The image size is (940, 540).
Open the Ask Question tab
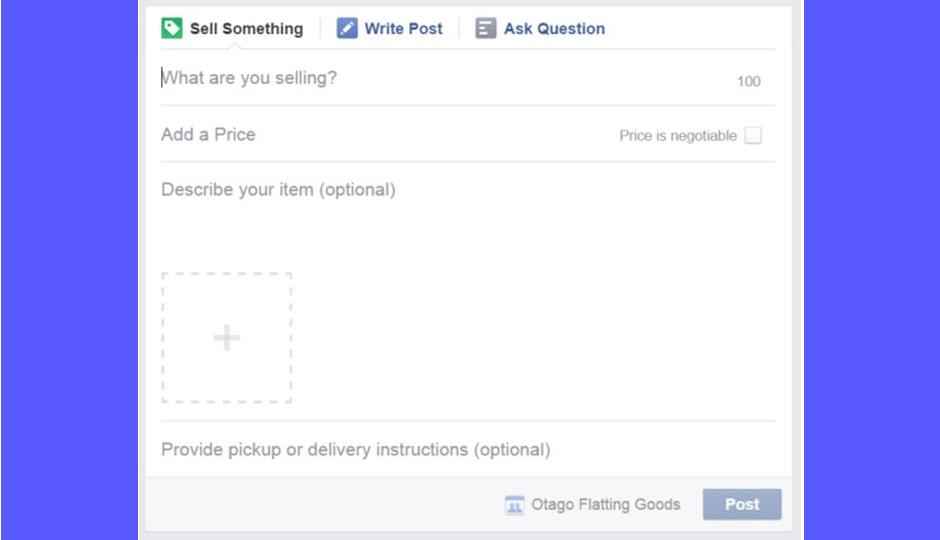[x=540, y=28]
